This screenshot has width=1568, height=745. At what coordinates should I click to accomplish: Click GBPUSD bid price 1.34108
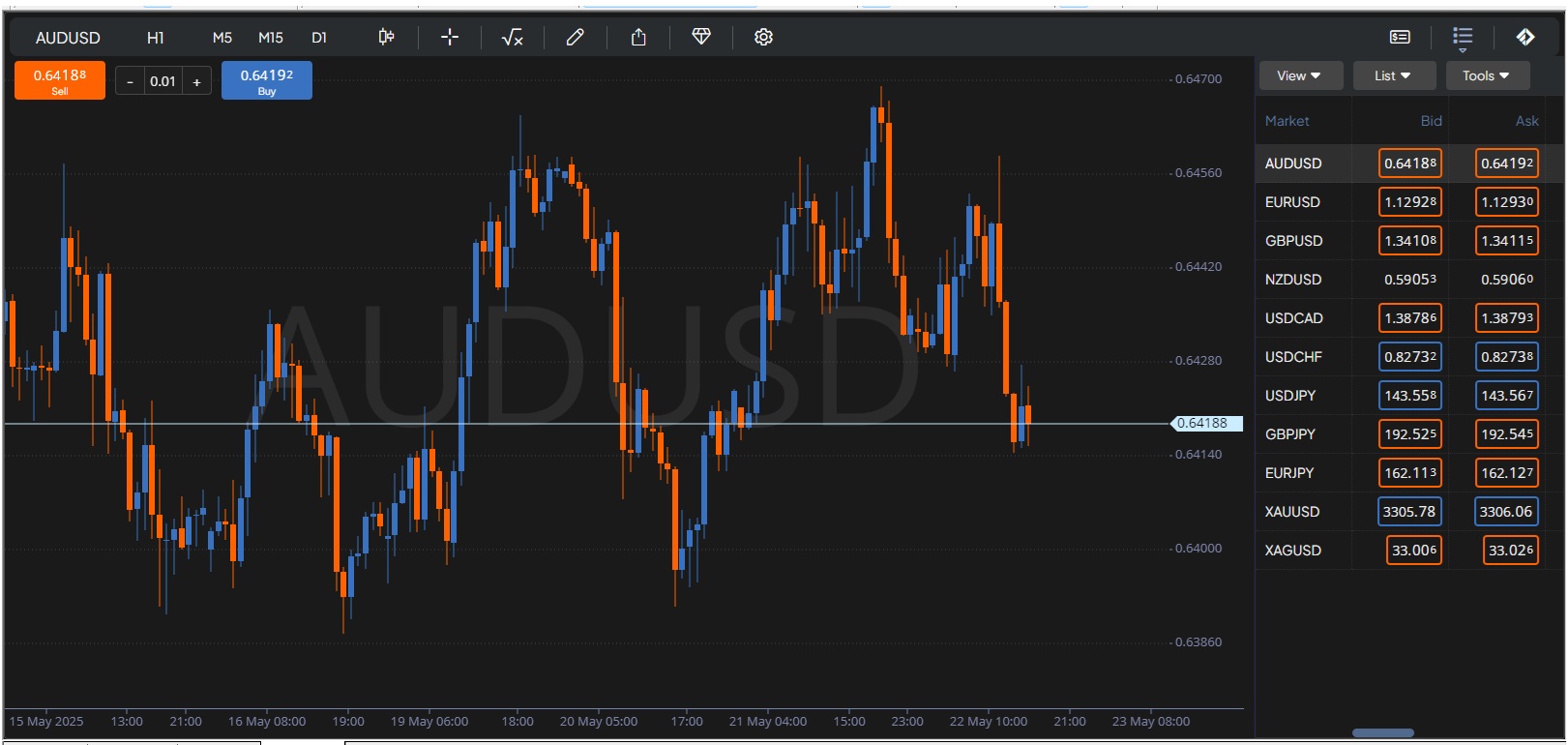pos(1410,241)
